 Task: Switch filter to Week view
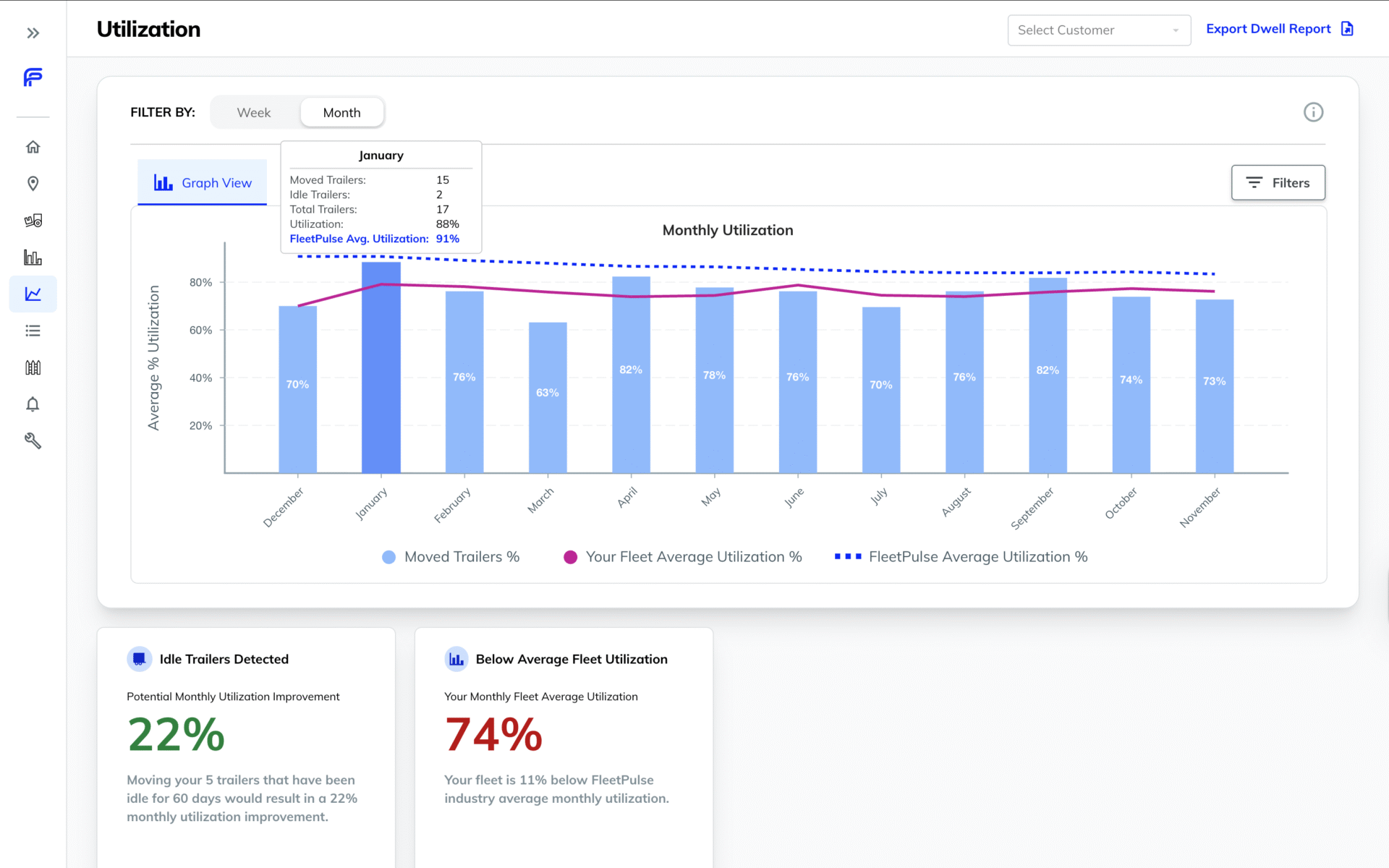coord(254,112)
